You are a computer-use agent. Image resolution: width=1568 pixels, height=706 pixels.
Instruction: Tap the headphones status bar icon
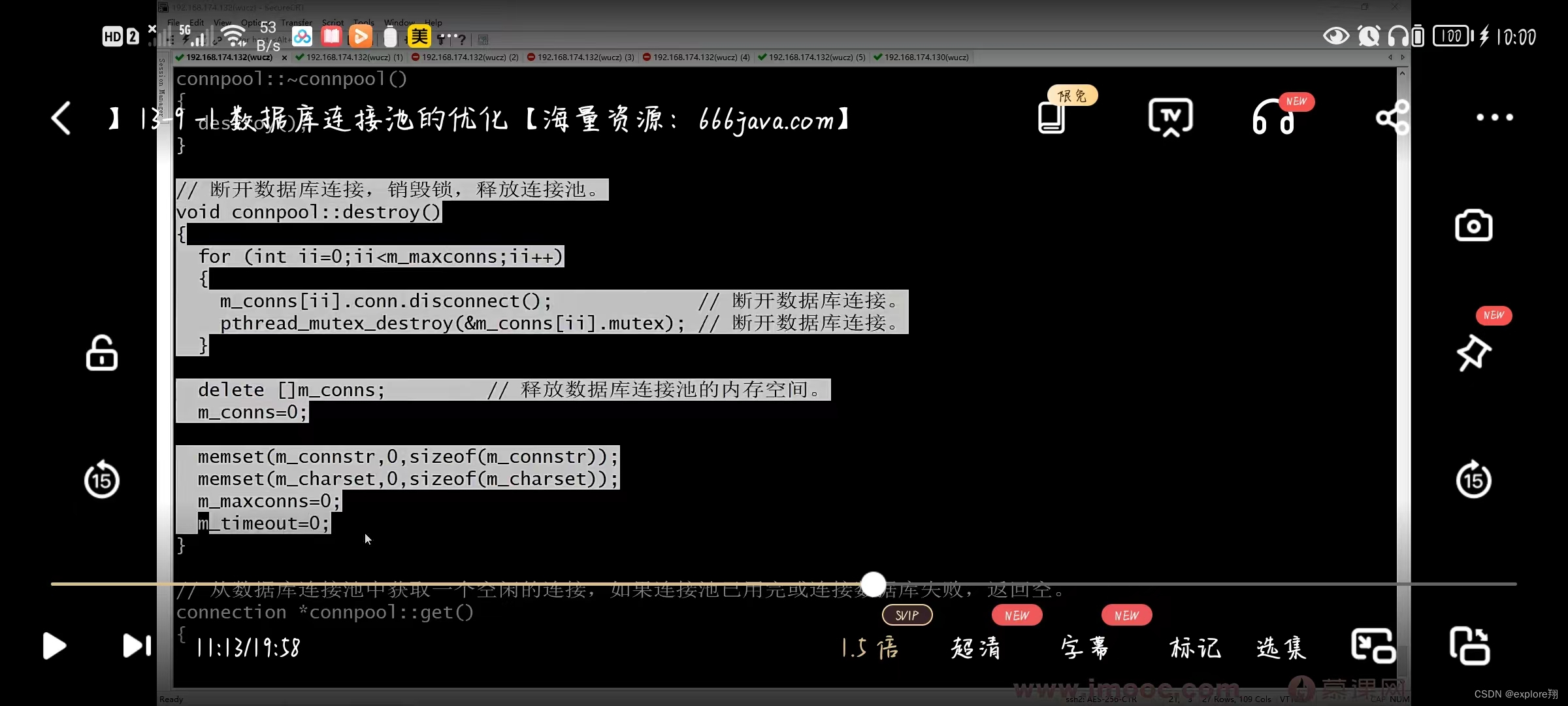[1398, 36]
